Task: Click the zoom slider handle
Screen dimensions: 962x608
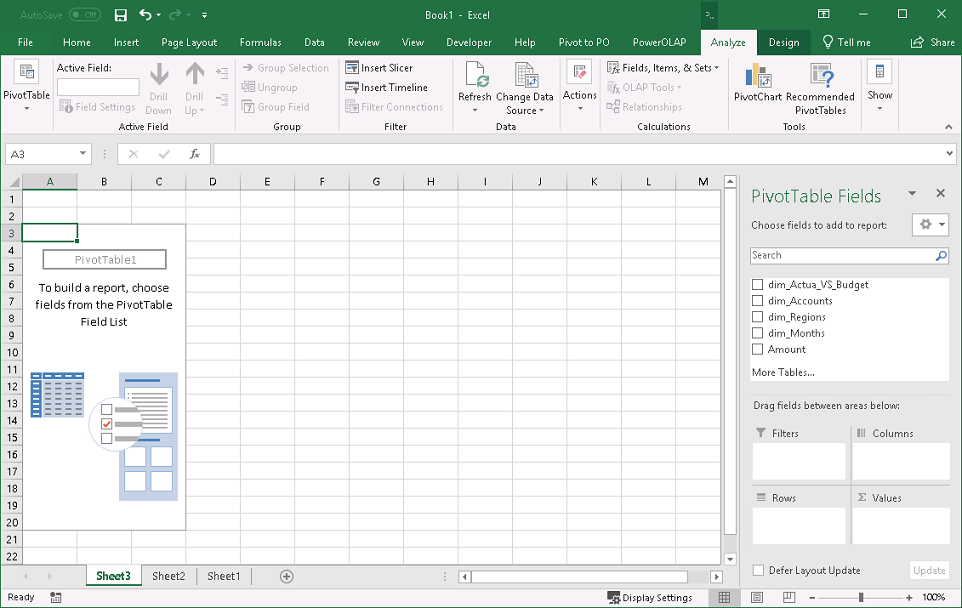Action: coord(861,597)
